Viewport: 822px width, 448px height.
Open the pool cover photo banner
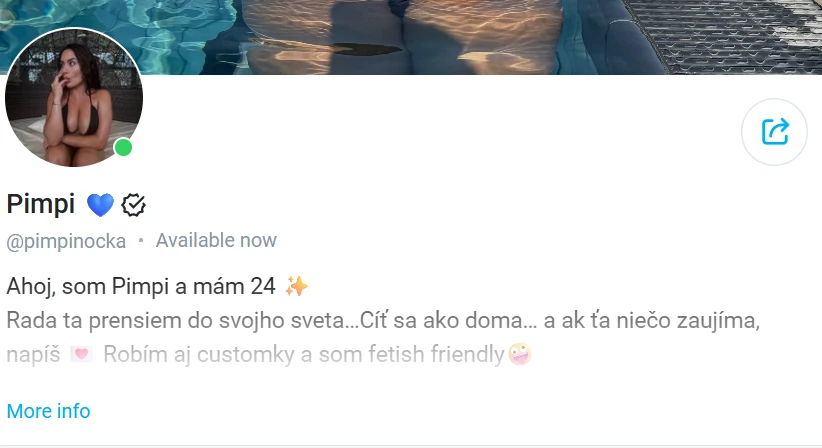(x=411, y=37)
